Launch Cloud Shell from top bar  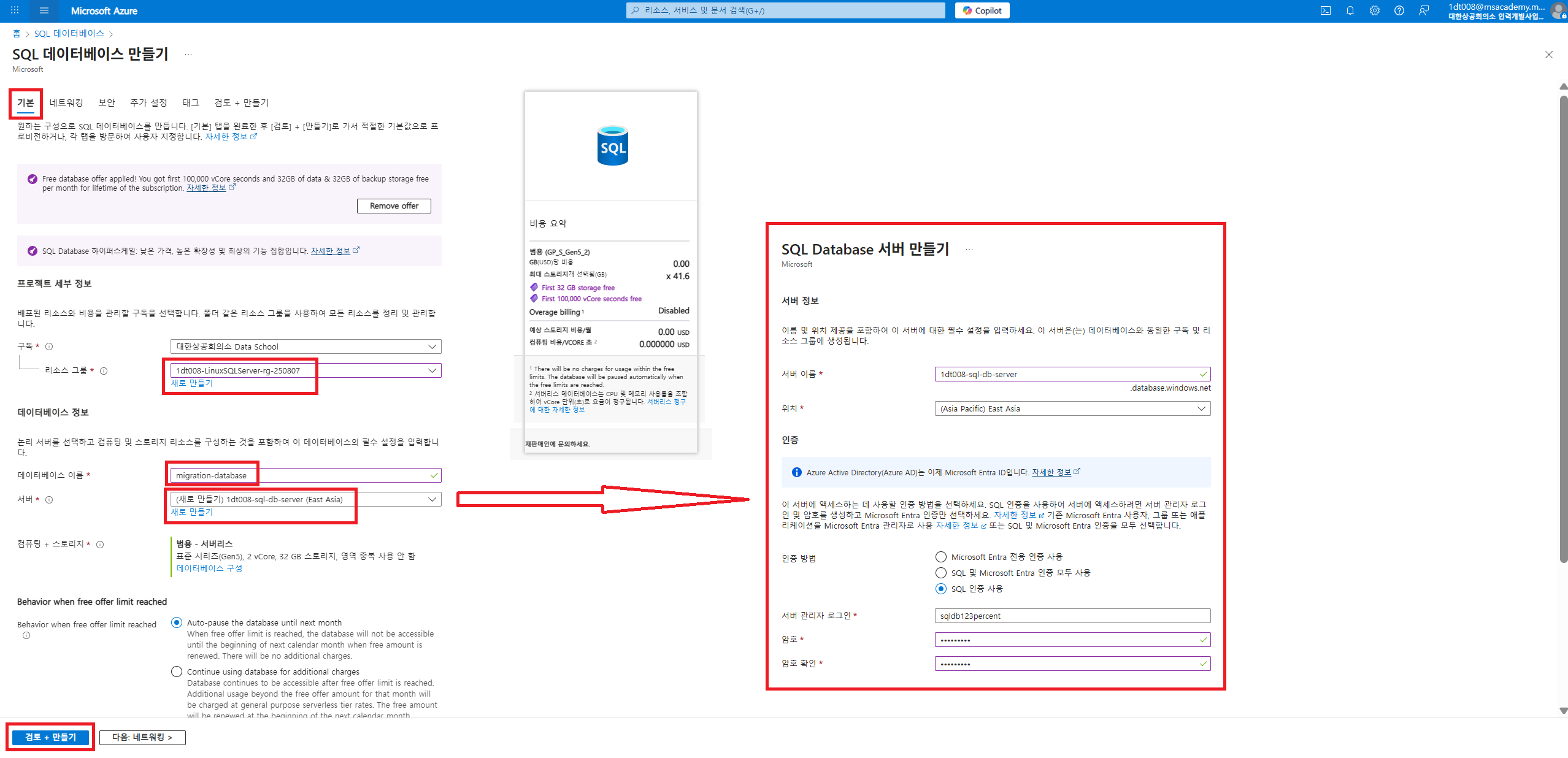[x=1326, y=10]
